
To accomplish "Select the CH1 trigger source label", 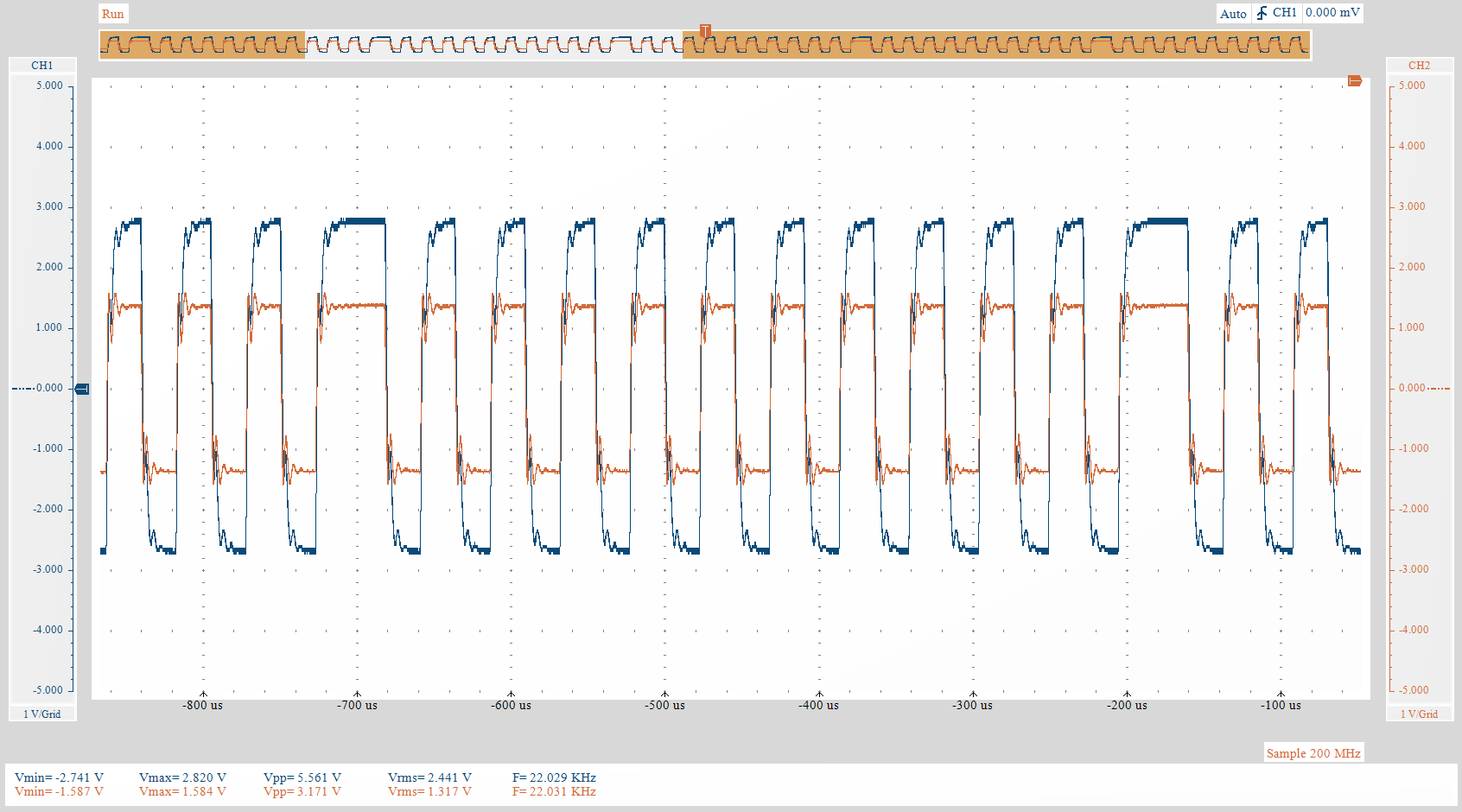I will (x=1285, y=13).
